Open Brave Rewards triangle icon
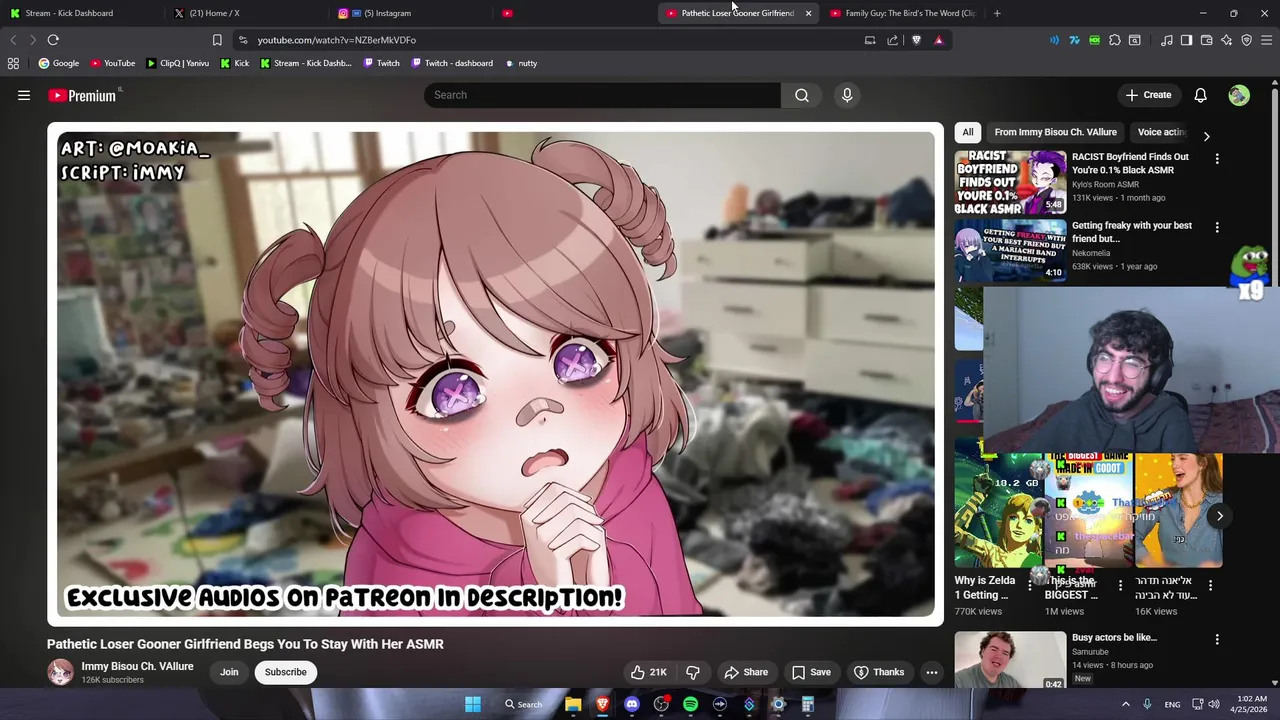The height and width of the screenshot is (720, 1280). [939, 40]
